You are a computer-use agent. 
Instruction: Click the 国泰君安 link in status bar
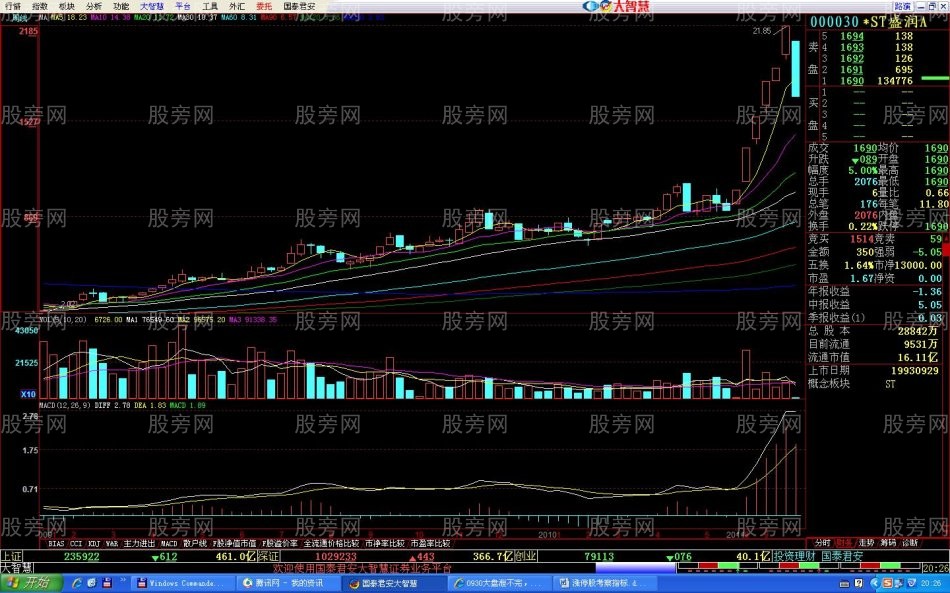pos(842,556)
